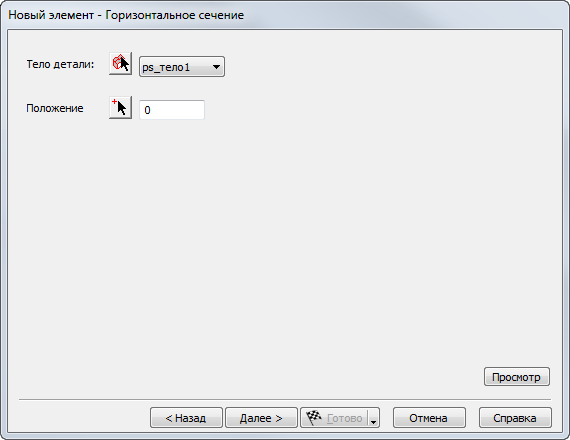Activate the pick position cursor icon
570x440 pixels.
pyautogui.click(x=120, y=108)
